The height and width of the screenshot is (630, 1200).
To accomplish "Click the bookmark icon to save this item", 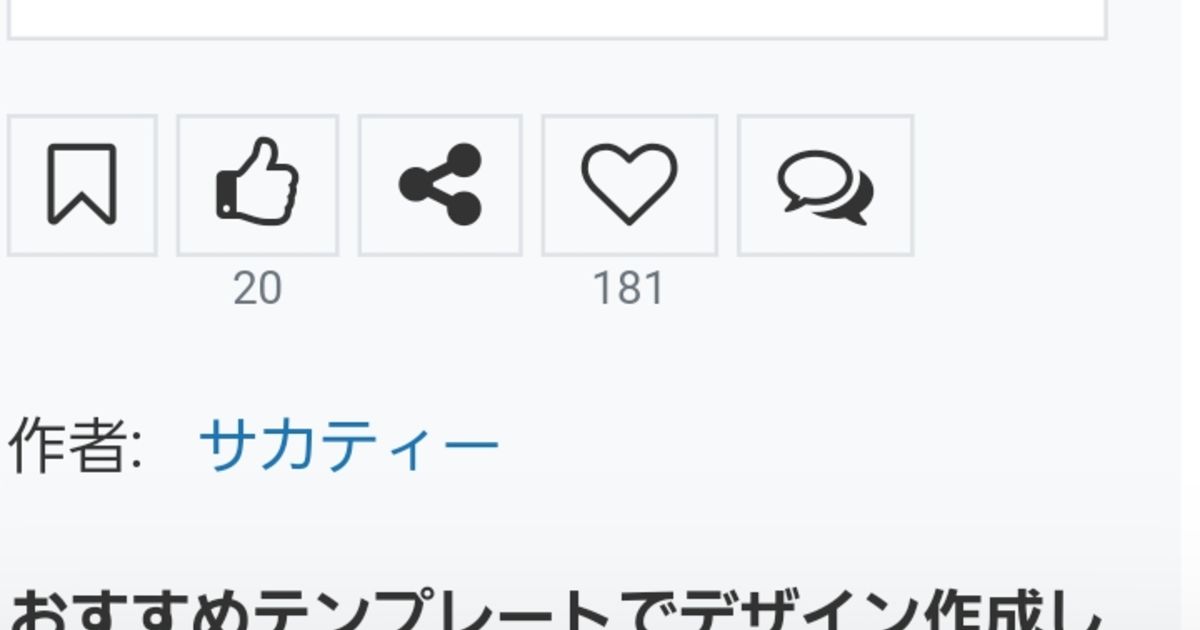I will [x=82, y=185].
